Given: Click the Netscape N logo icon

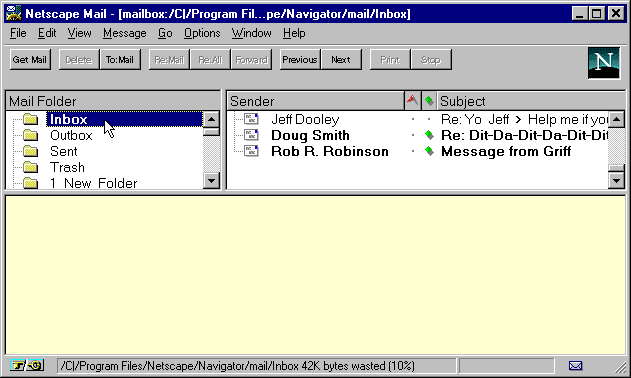Looking at the screenshot, I should coord(604,63).
